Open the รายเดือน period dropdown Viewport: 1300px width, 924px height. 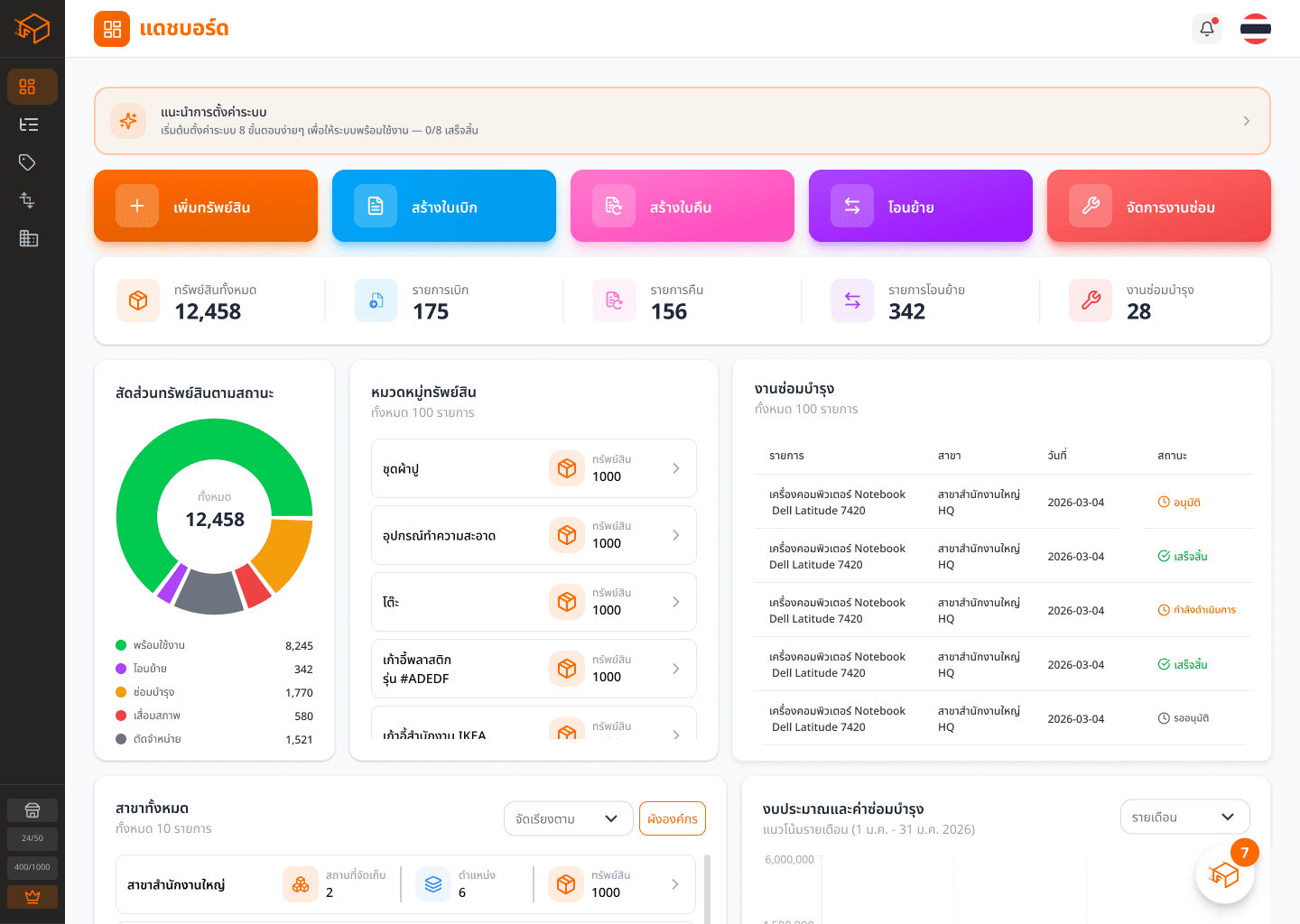pos(1184,817)
